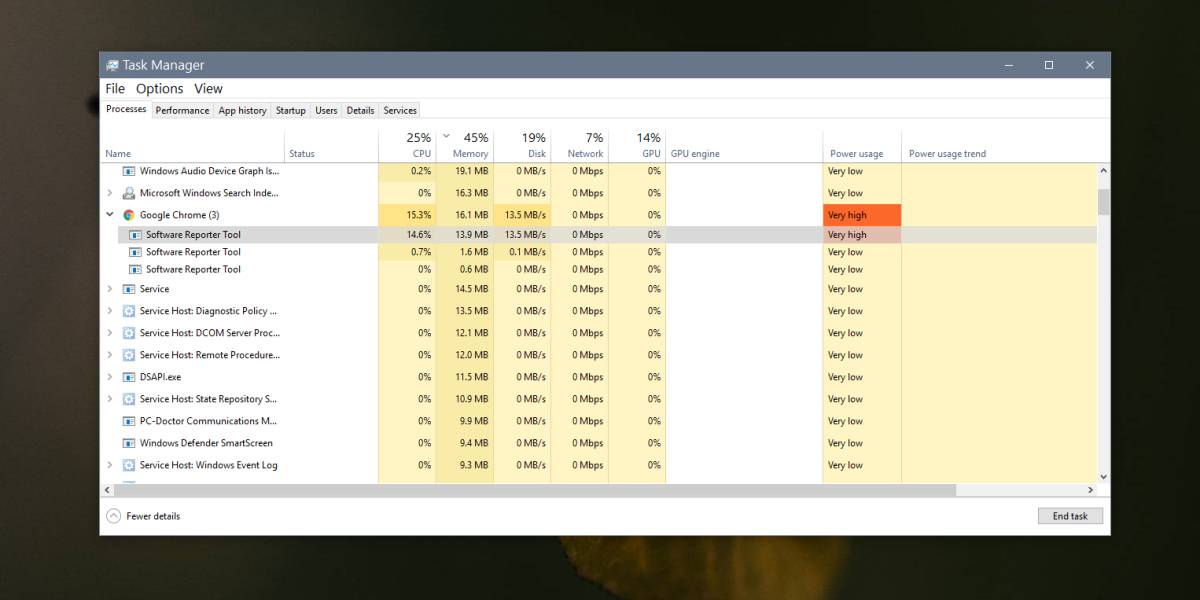Click the Windows Defender SmartScreen icon
The image size is (1200, 600).
tap(129, 443)
